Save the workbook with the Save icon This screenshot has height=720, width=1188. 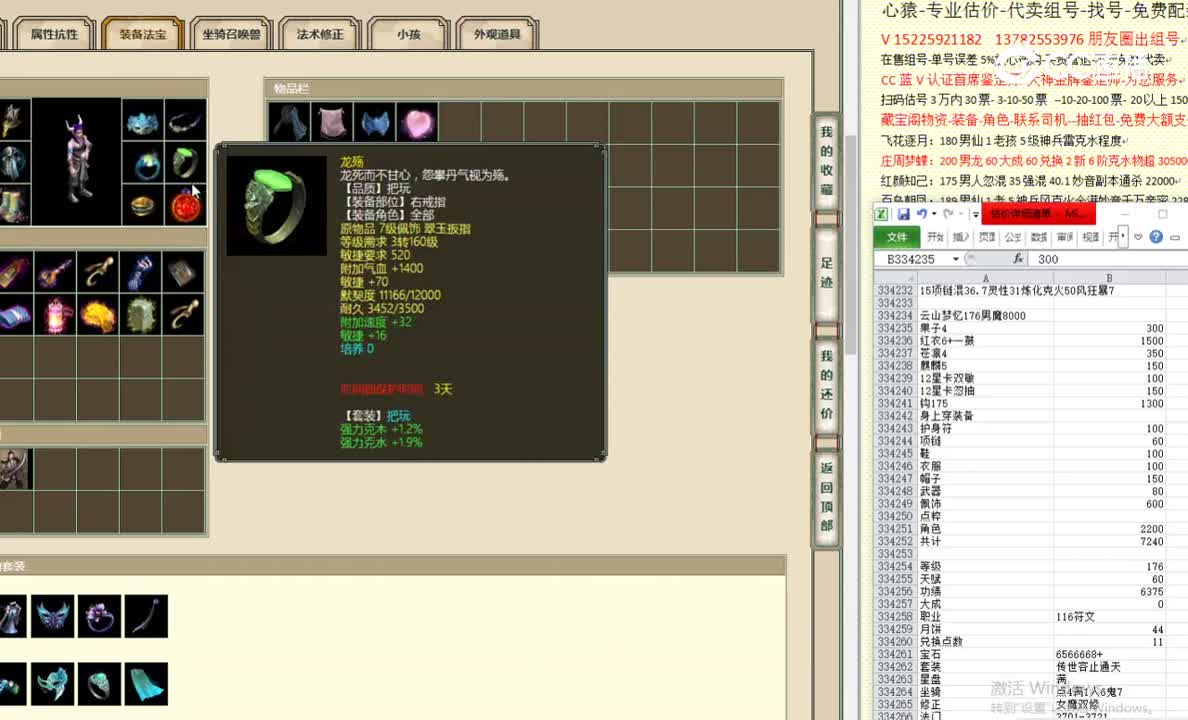pos(903,213)
